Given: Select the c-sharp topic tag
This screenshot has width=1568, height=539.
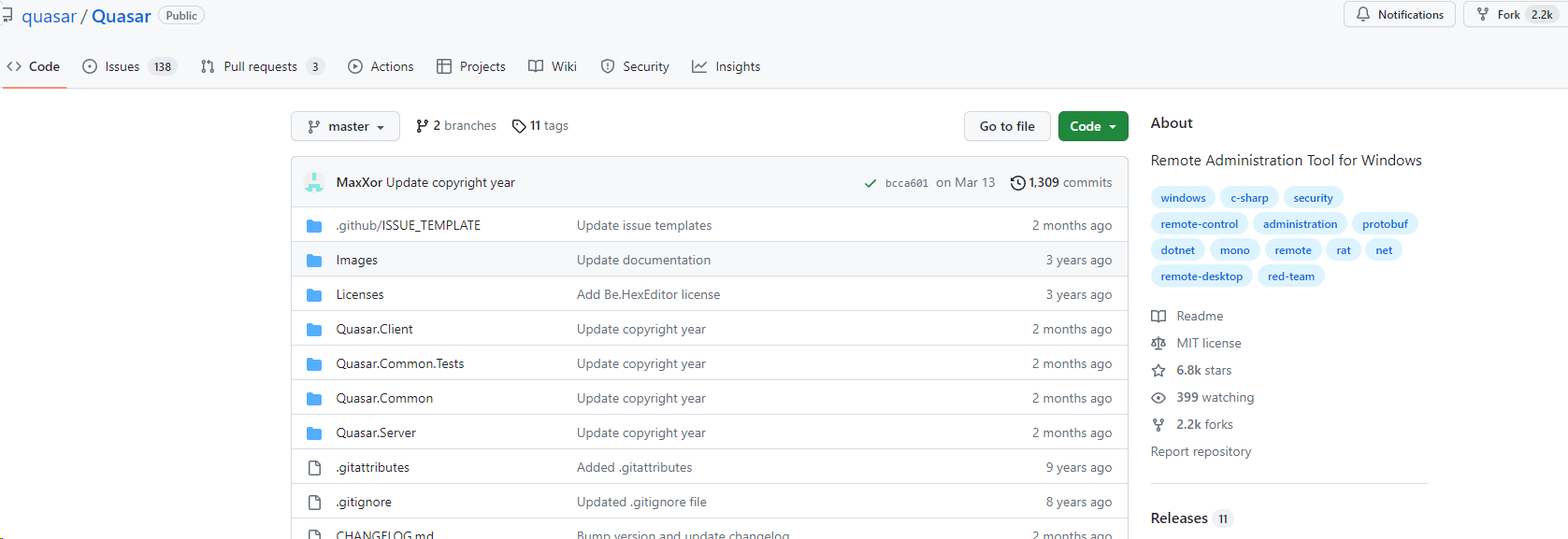Looking at the screenshot, I should tap(1249, 198).
